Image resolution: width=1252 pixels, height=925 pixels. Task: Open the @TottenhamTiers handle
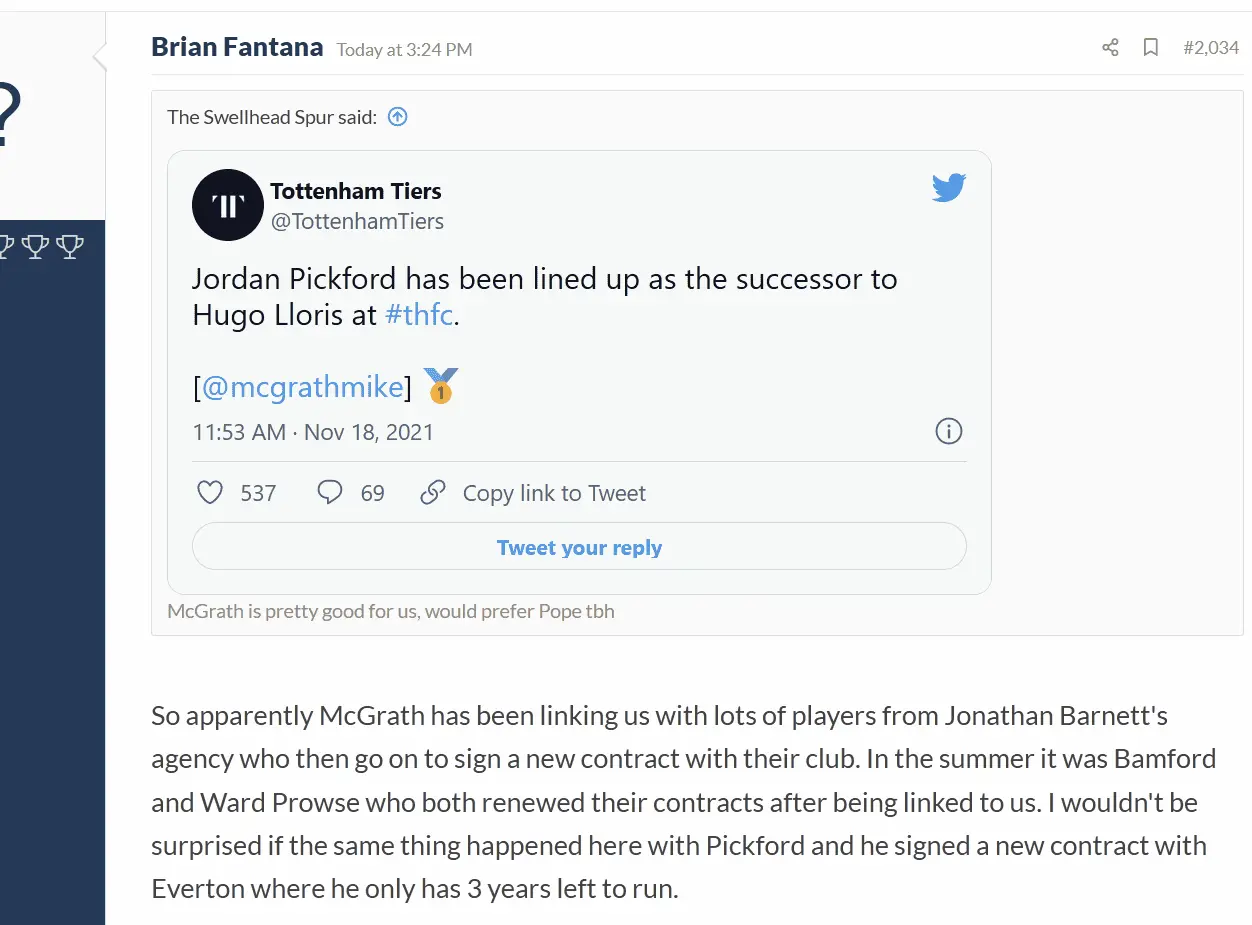357,221
